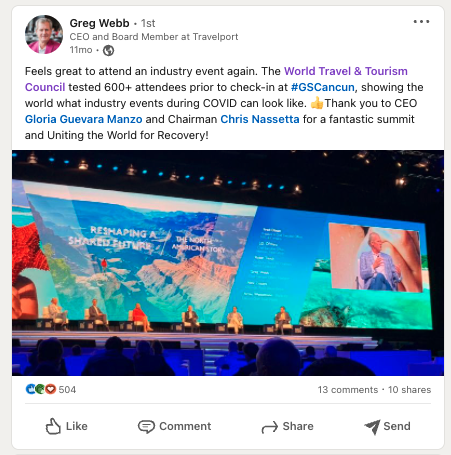Open the summit stage photo

pos(228,263)
